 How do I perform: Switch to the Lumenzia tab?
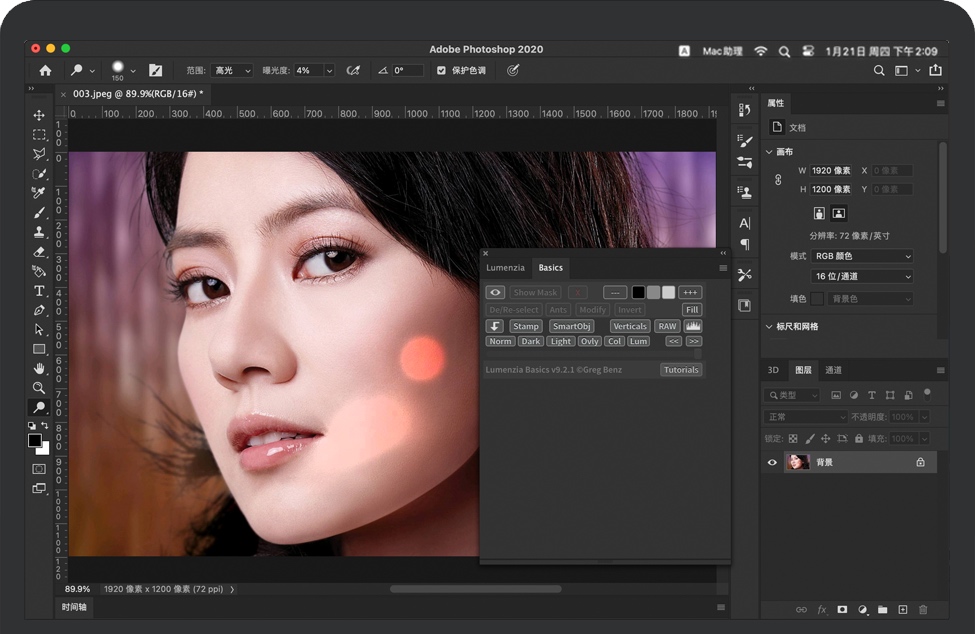click(505, 267)
